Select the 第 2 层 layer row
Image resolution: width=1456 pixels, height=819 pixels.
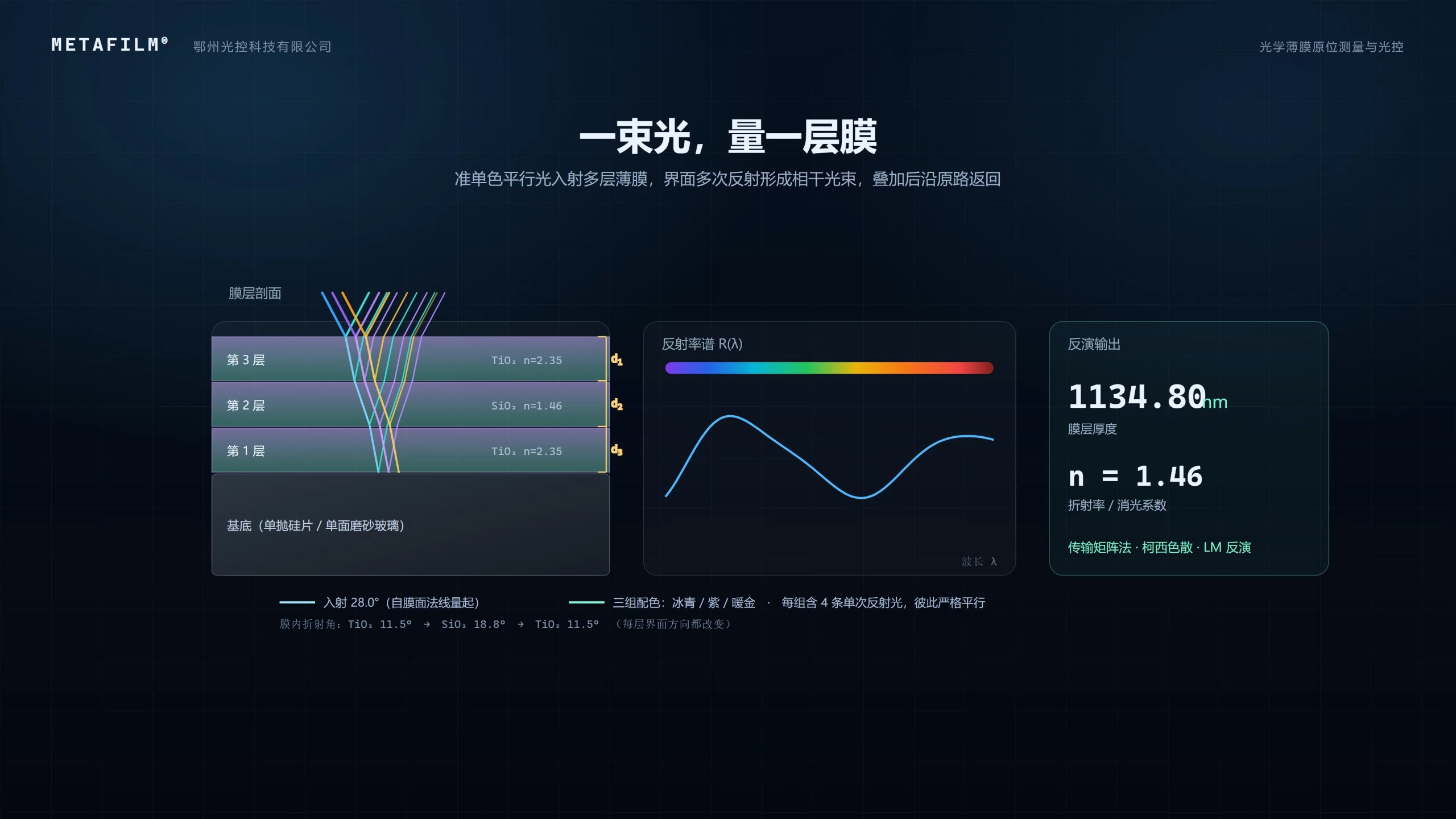(410, 404)
